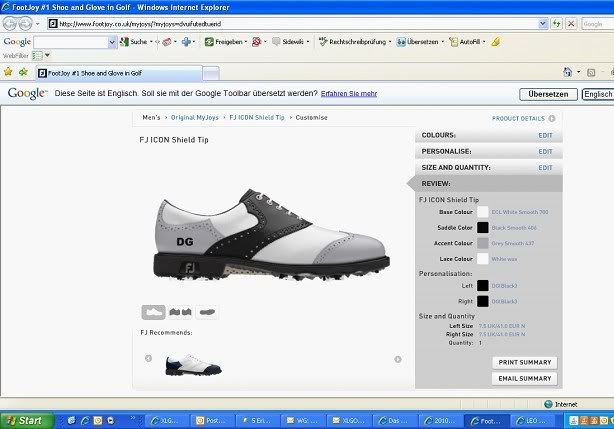Open a new blank browser tab

211,74
